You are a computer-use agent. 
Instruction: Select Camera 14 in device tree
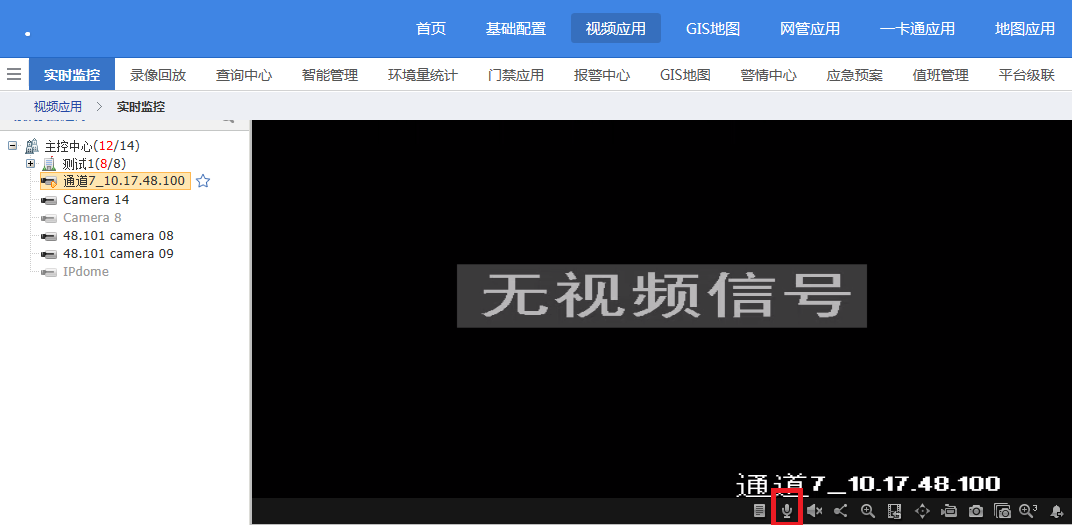coord(95,200)
